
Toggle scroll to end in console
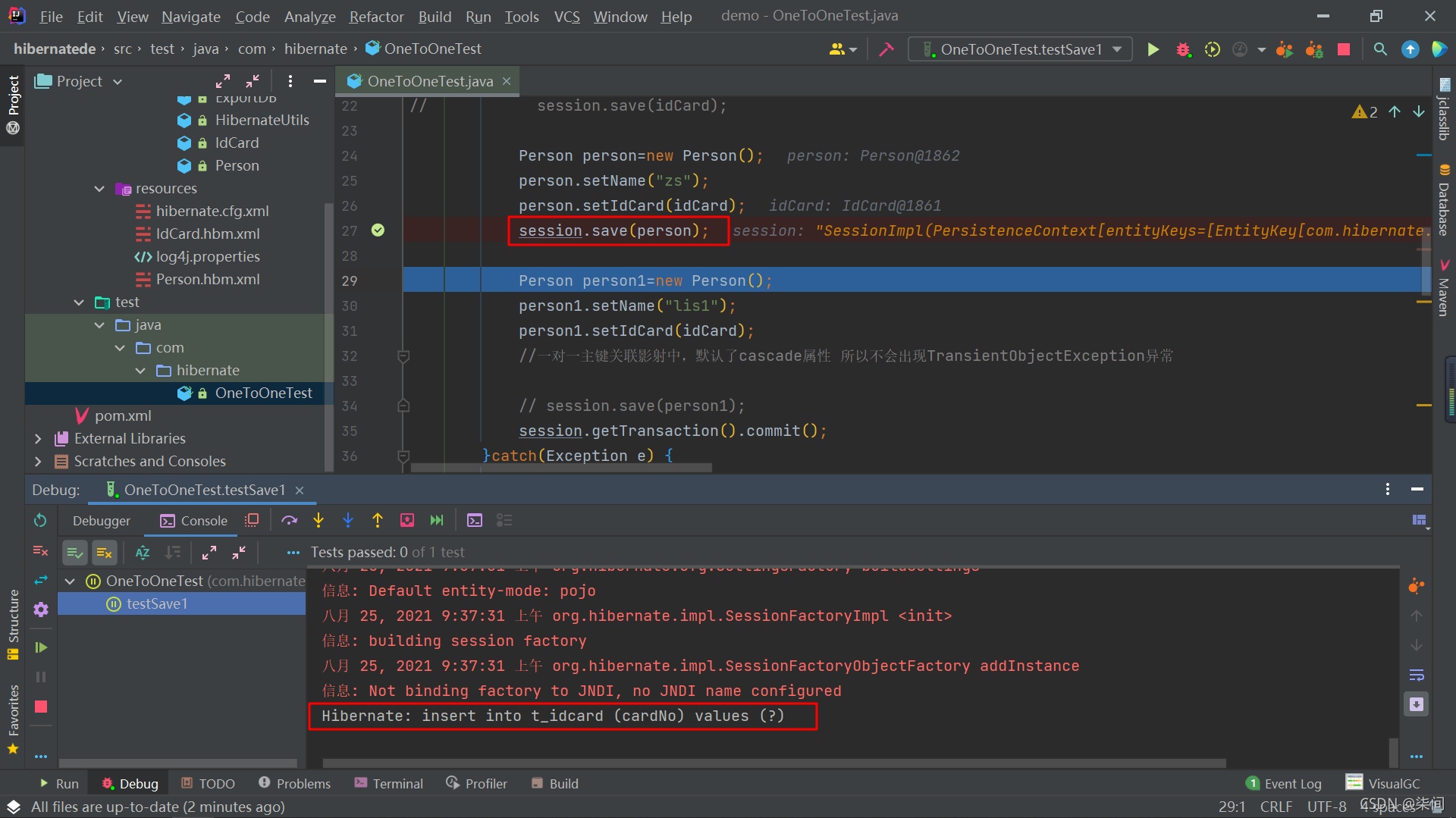(1417, 704)
